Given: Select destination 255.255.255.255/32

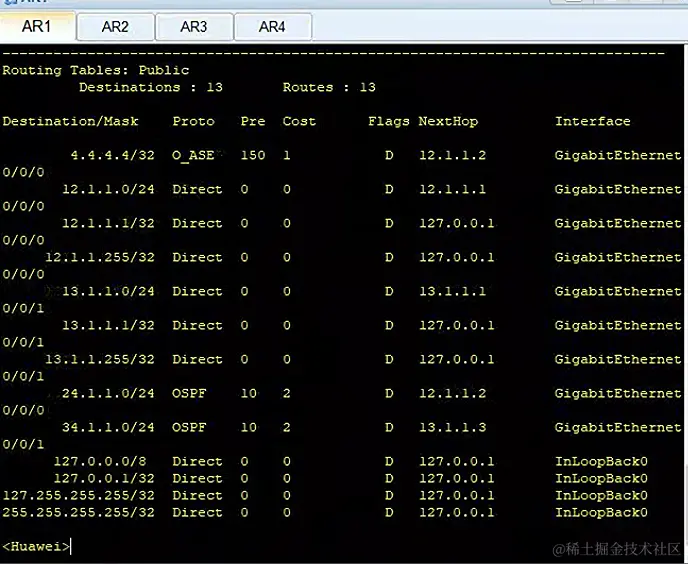Looking at the screenshot, I should pos(79,513).
